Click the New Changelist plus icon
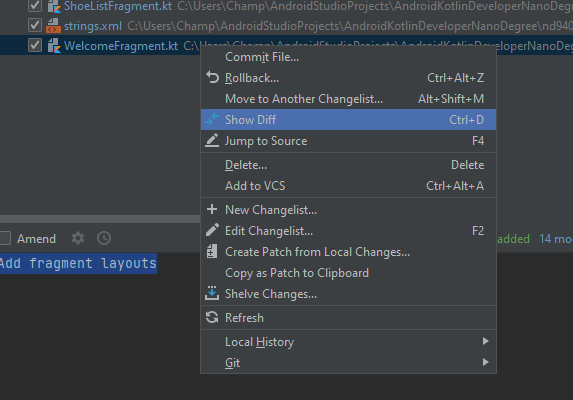This screenshot has height=400, width=573. [212, 209]
